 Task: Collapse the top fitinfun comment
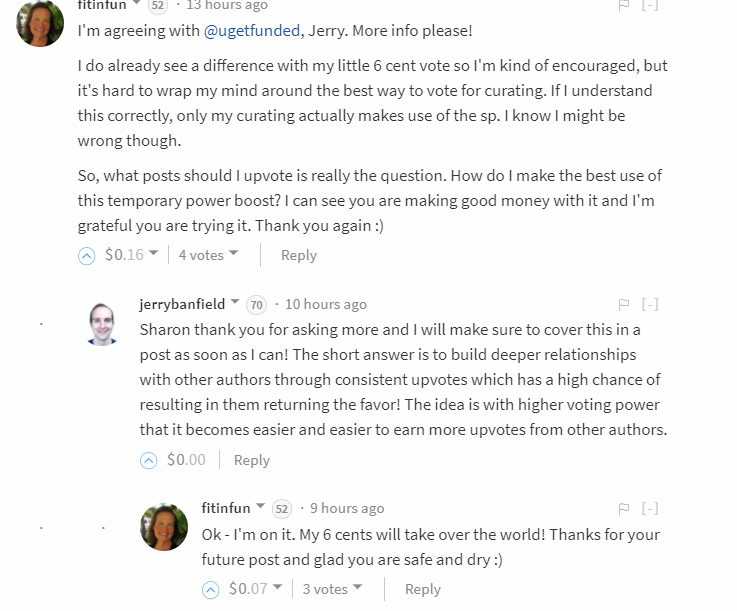(x=650, y=6)
